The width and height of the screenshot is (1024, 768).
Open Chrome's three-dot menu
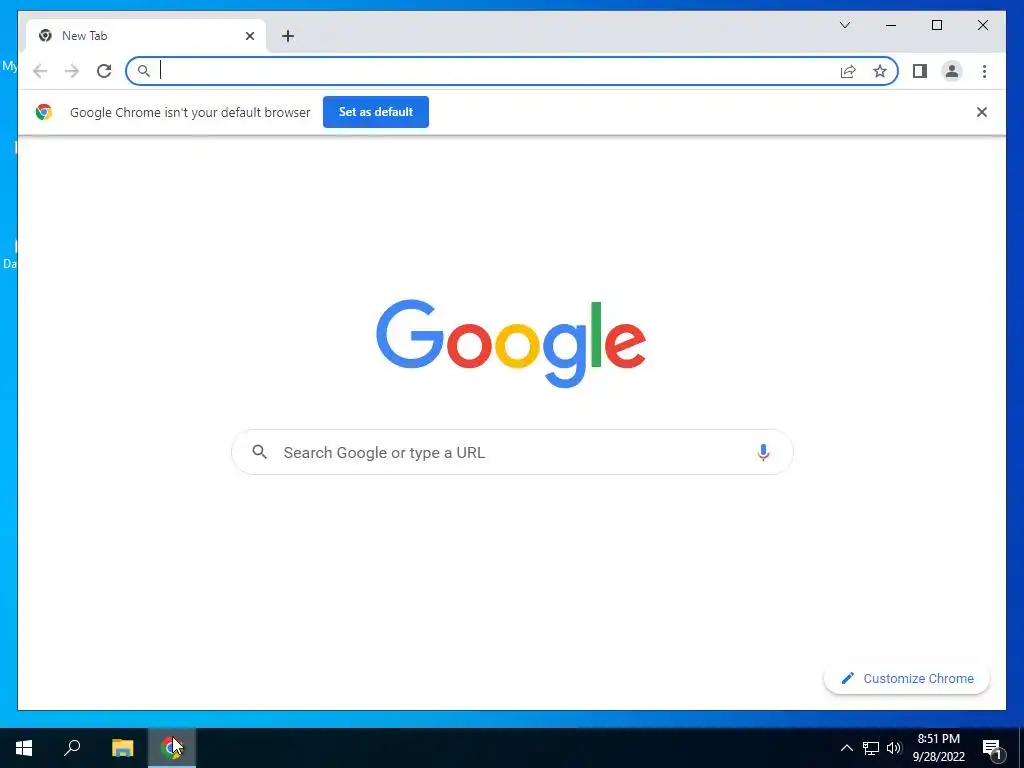pyautogui.click(x=984, y=71)
